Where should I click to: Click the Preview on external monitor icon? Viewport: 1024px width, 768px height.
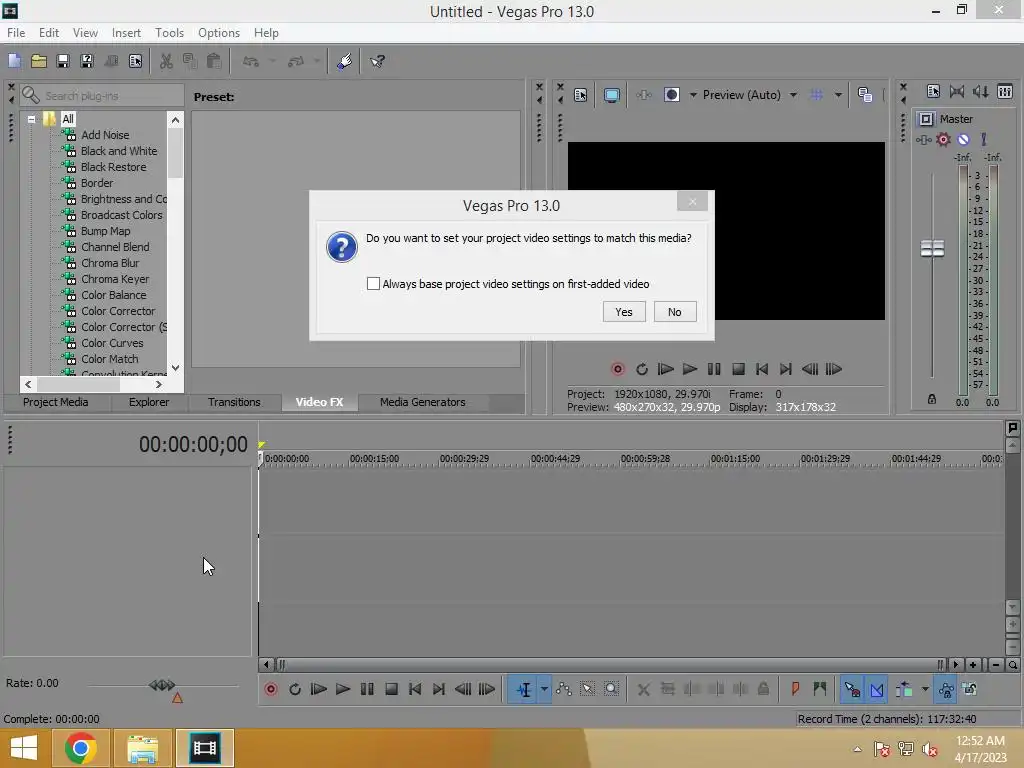coord(611,95)
